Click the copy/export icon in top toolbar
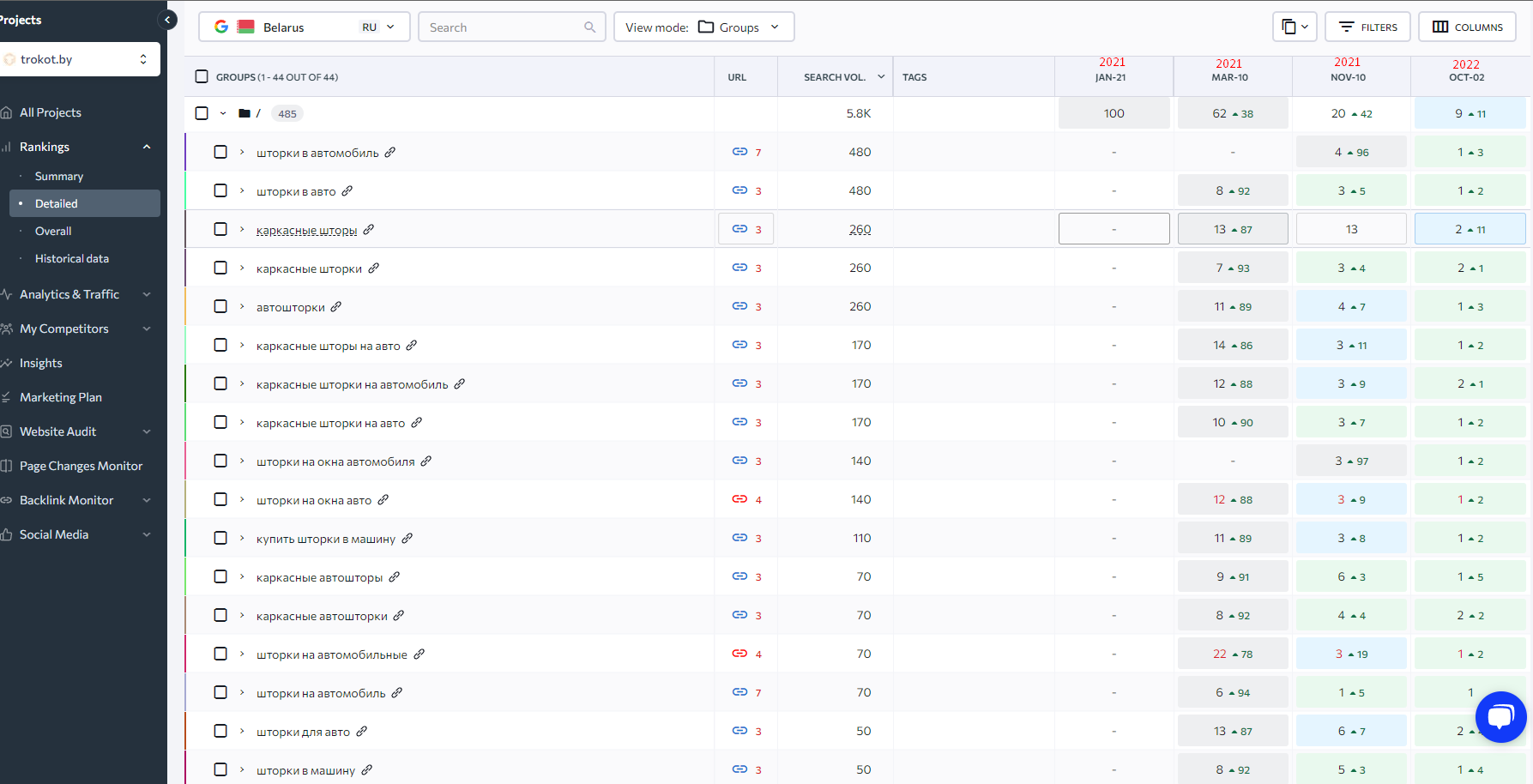The image size is (1533, 784). [1294, 27]
